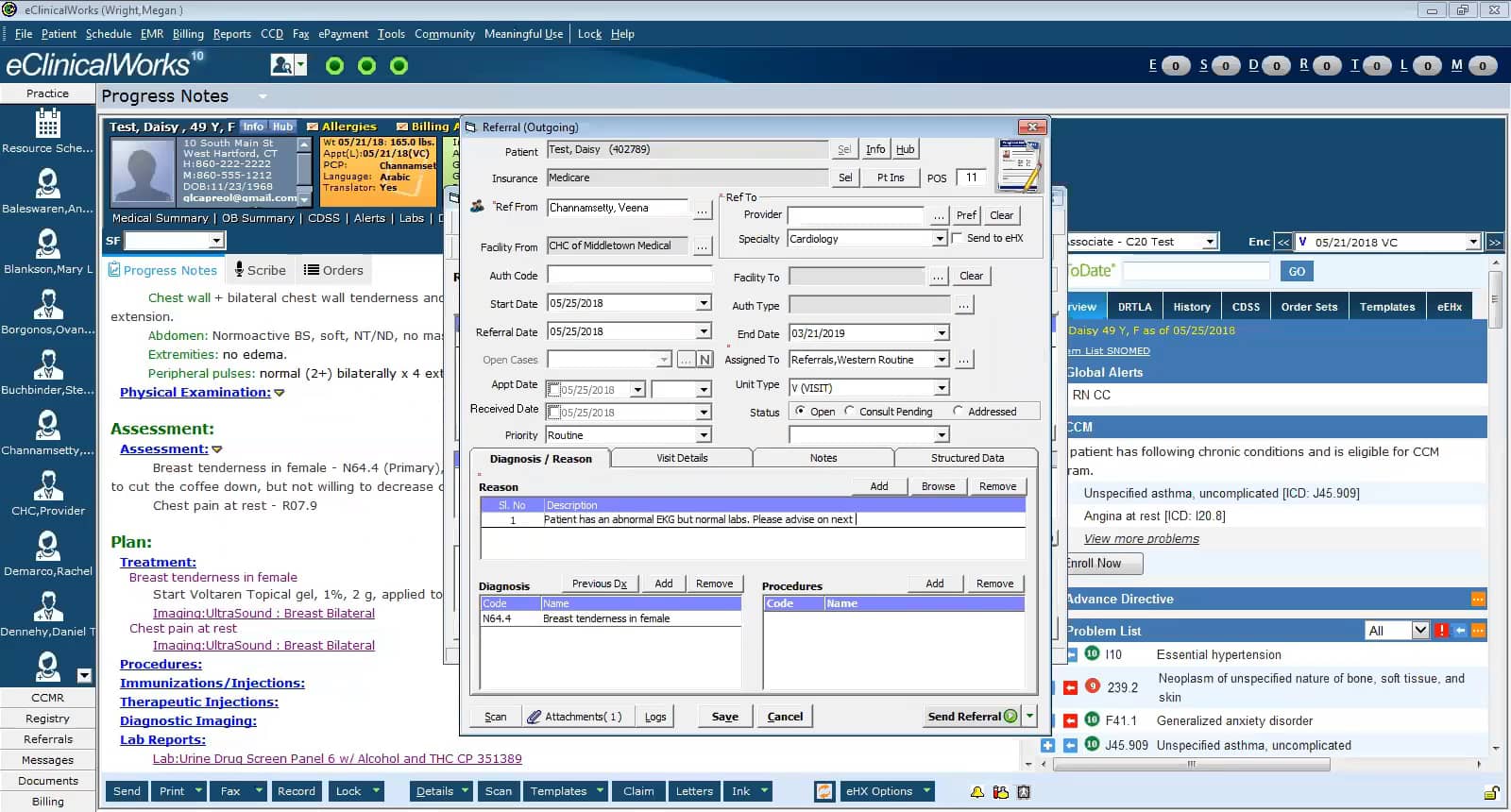Switch to the Structured Data tab

[x=967, y=458]
